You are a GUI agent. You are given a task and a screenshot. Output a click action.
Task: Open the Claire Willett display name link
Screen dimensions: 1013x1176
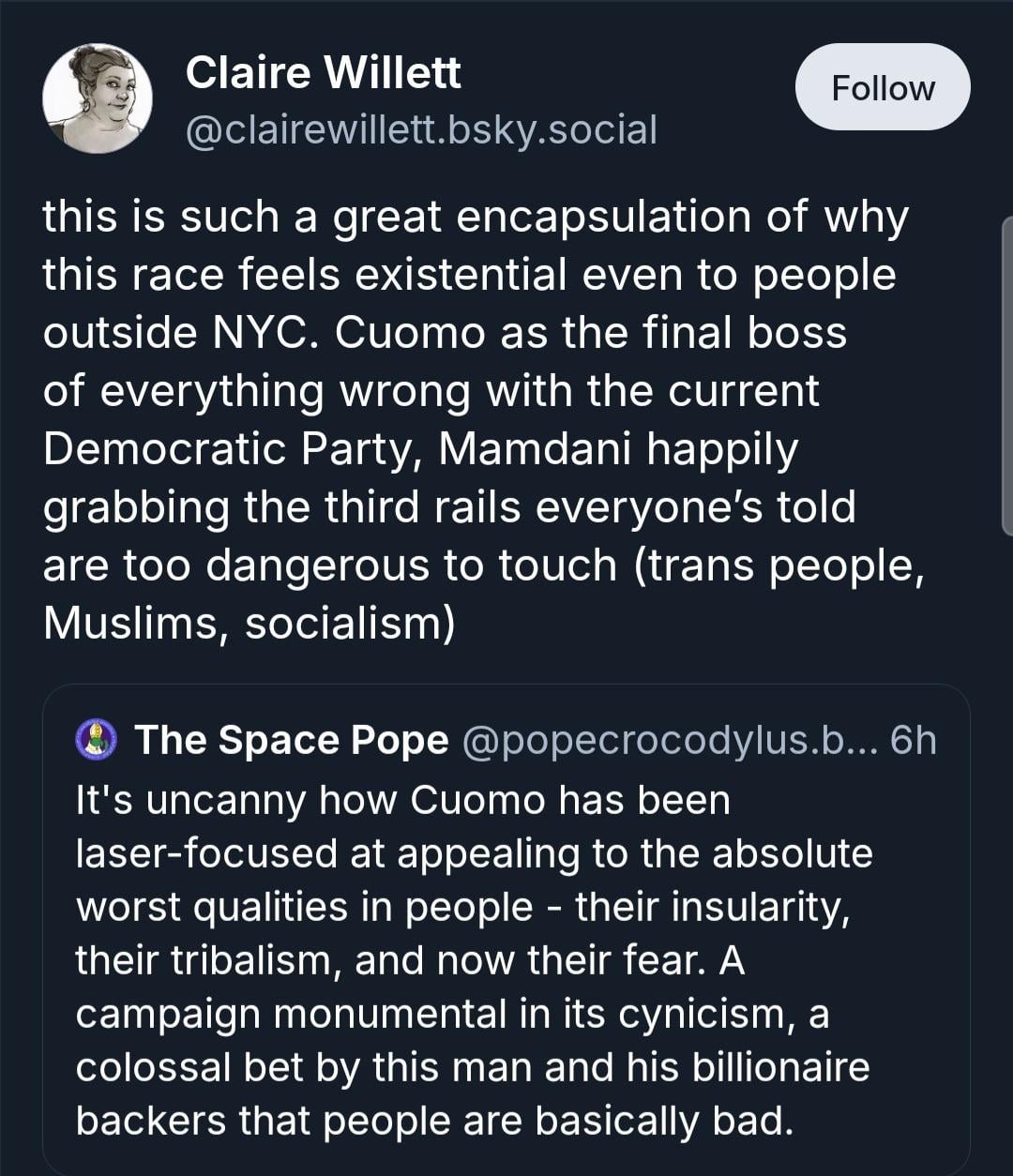[x=323, y=72]
